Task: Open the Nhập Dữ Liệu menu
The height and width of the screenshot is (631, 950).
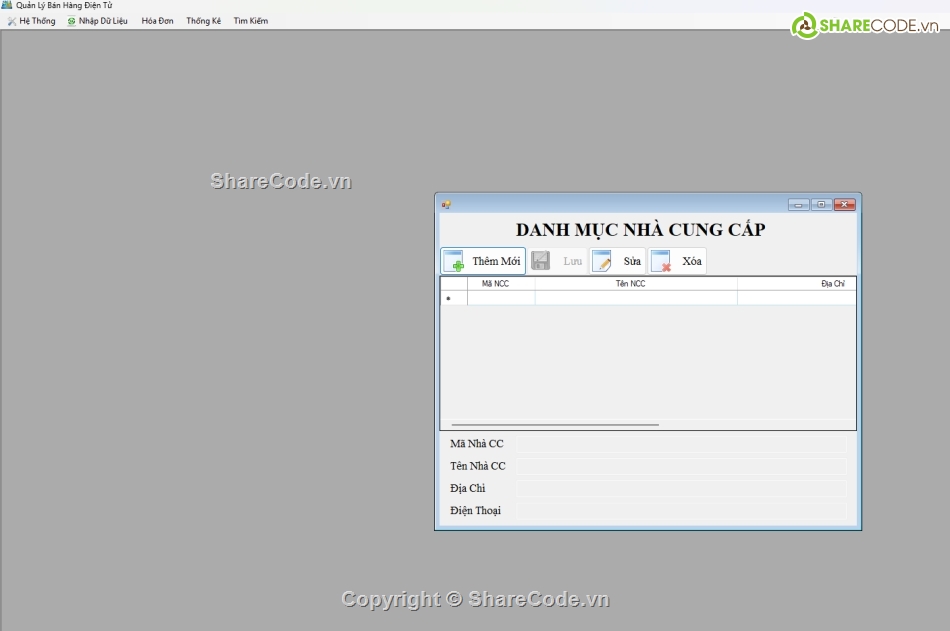Action: coord(98,21)
